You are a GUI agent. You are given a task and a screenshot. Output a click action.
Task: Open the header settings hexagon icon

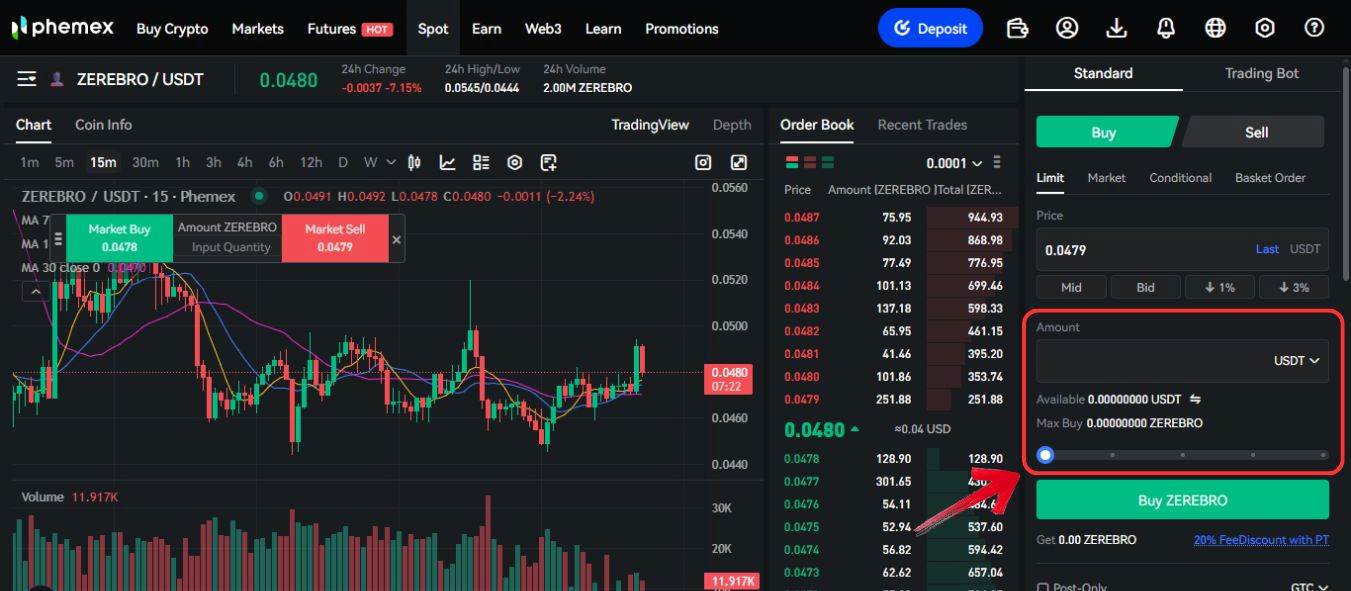pos(1265,28)
